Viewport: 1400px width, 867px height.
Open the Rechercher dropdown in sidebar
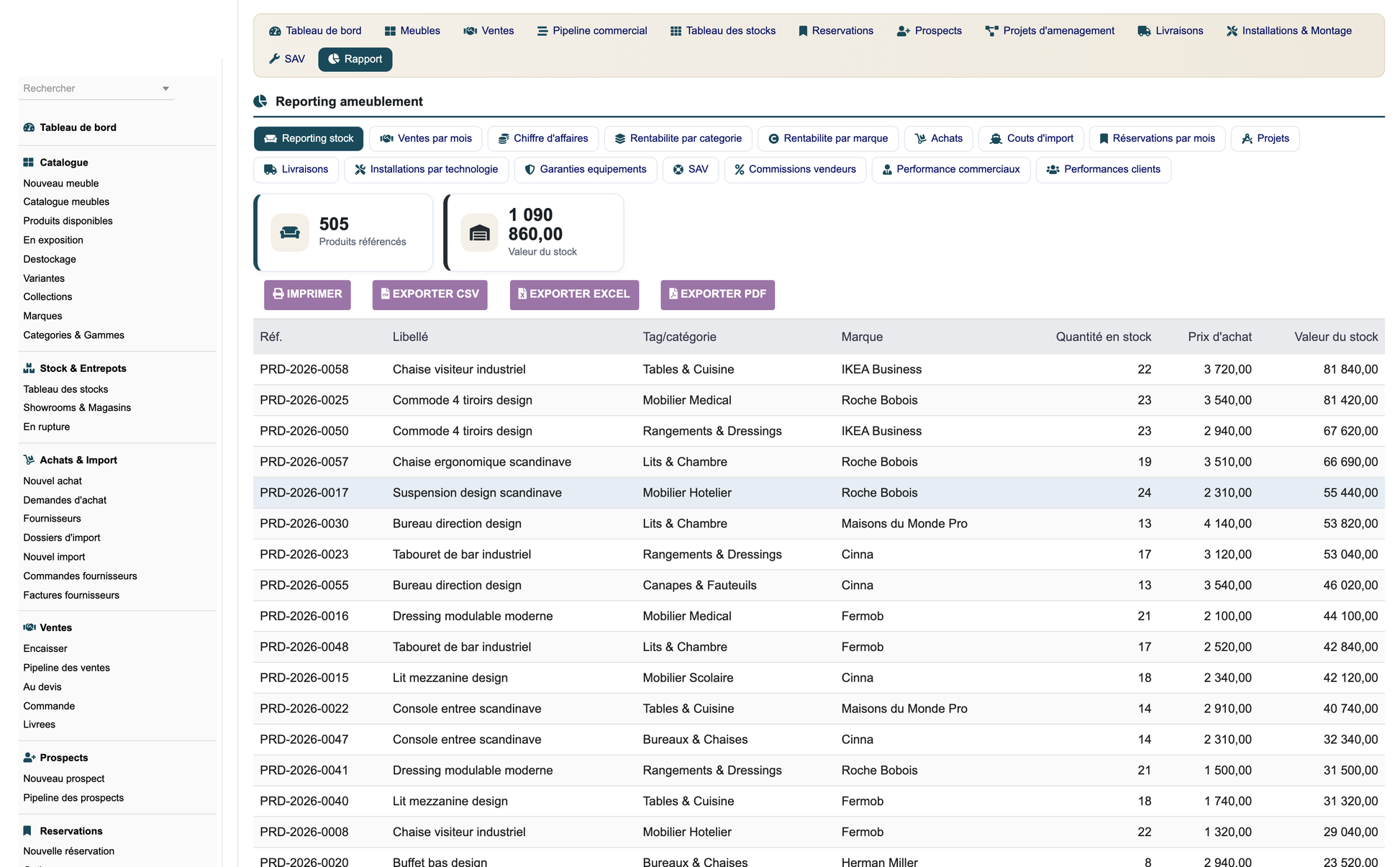[96, 88]
